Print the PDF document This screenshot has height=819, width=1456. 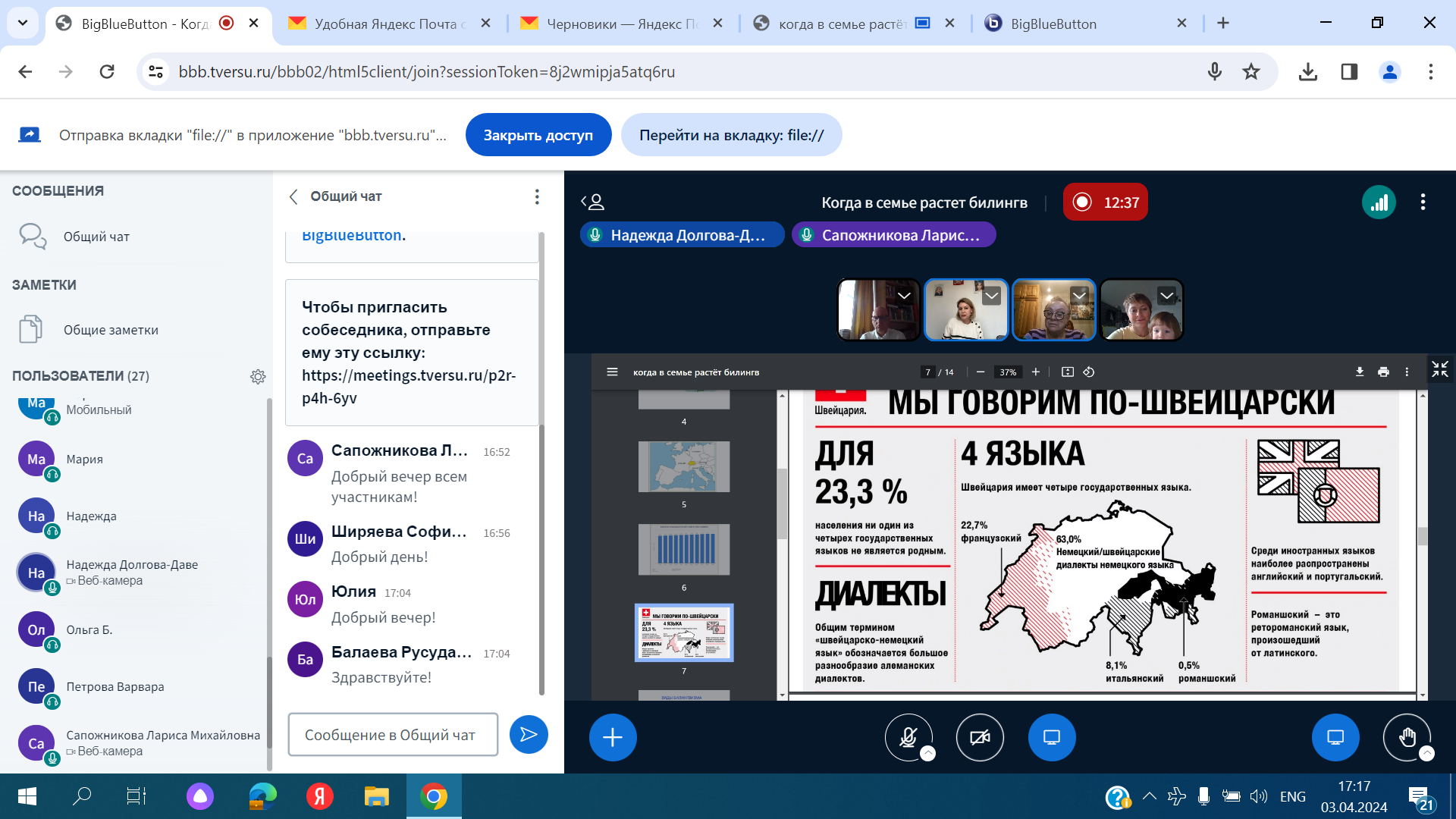[1383, 372]
